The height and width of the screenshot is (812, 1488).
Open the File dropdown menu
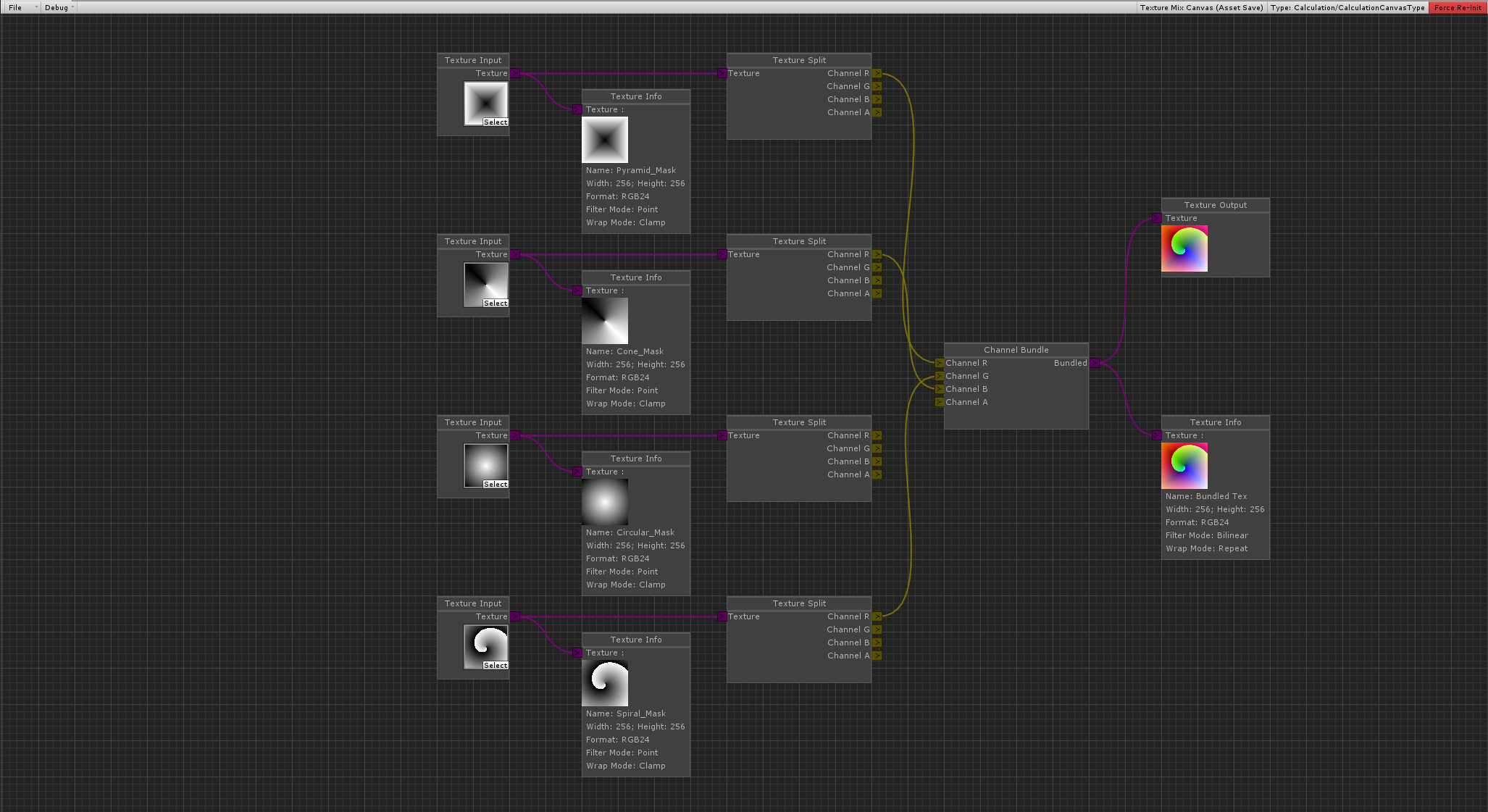pos(20,7)
